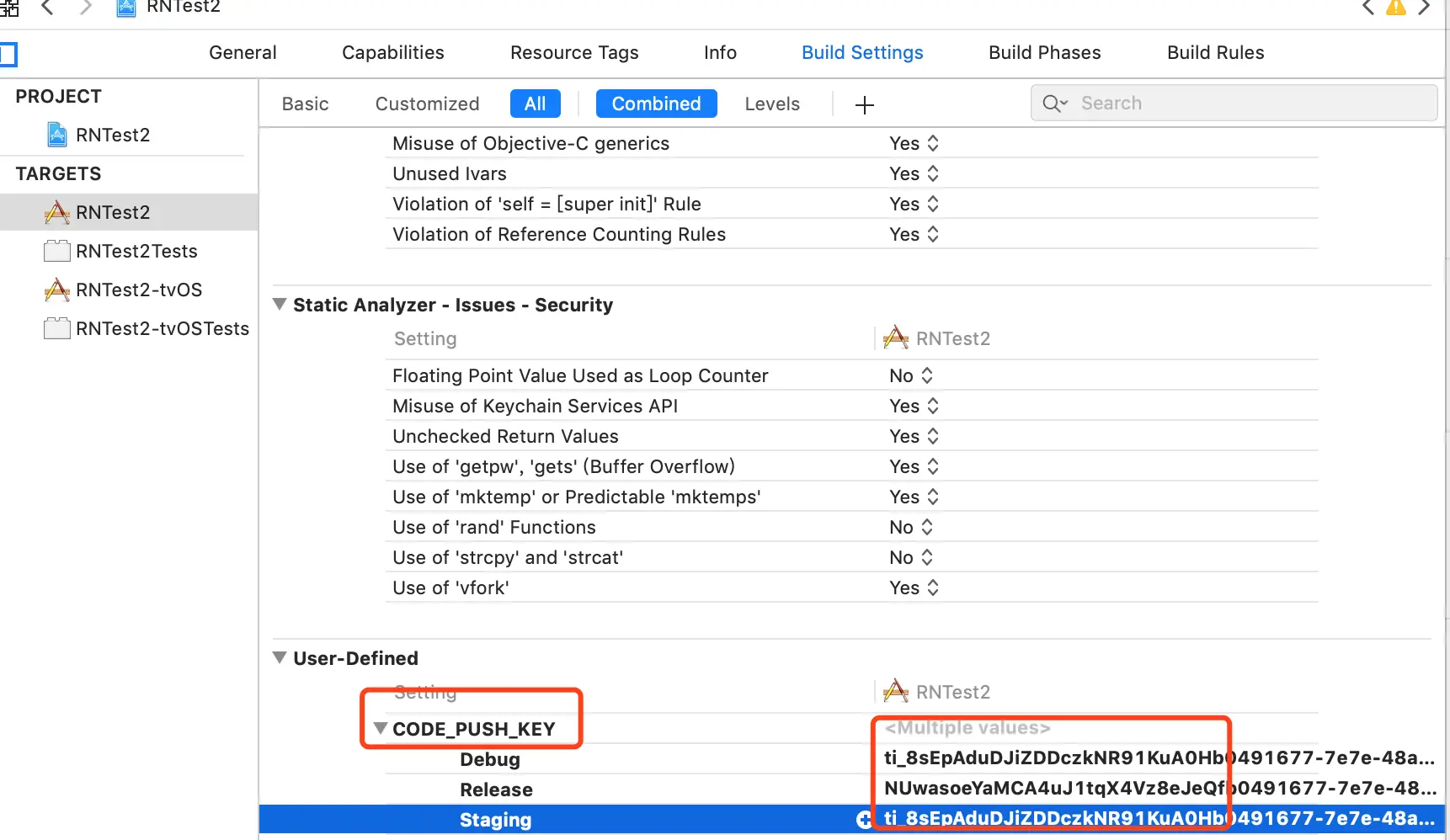This screenshot has width=1450, height=840.
Task: Click the RNTest2 app target icon
Action: (56, 212)
